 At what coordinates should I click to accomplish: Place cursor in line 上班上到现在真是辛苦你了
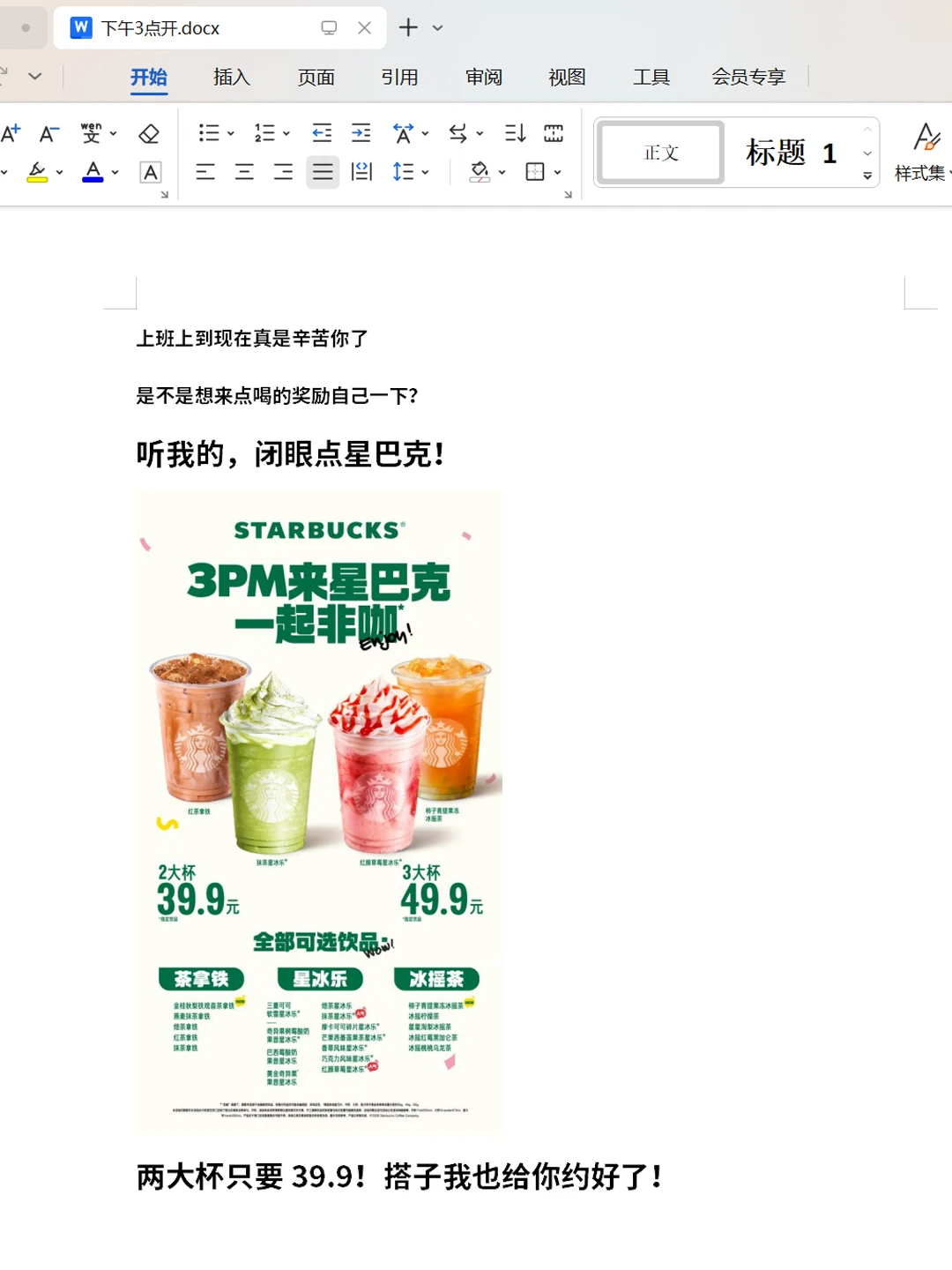click(252, 339)
